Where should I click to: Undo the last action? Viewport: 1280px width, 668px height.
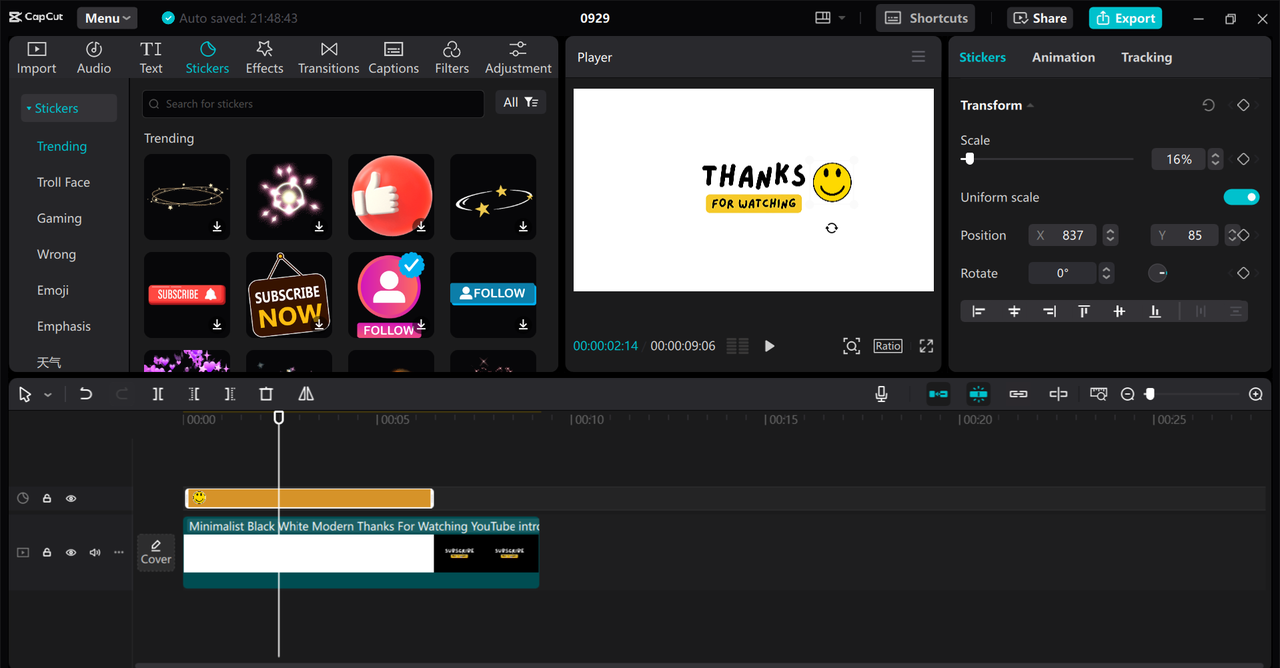pyautogui.click(x=86, y=394)
